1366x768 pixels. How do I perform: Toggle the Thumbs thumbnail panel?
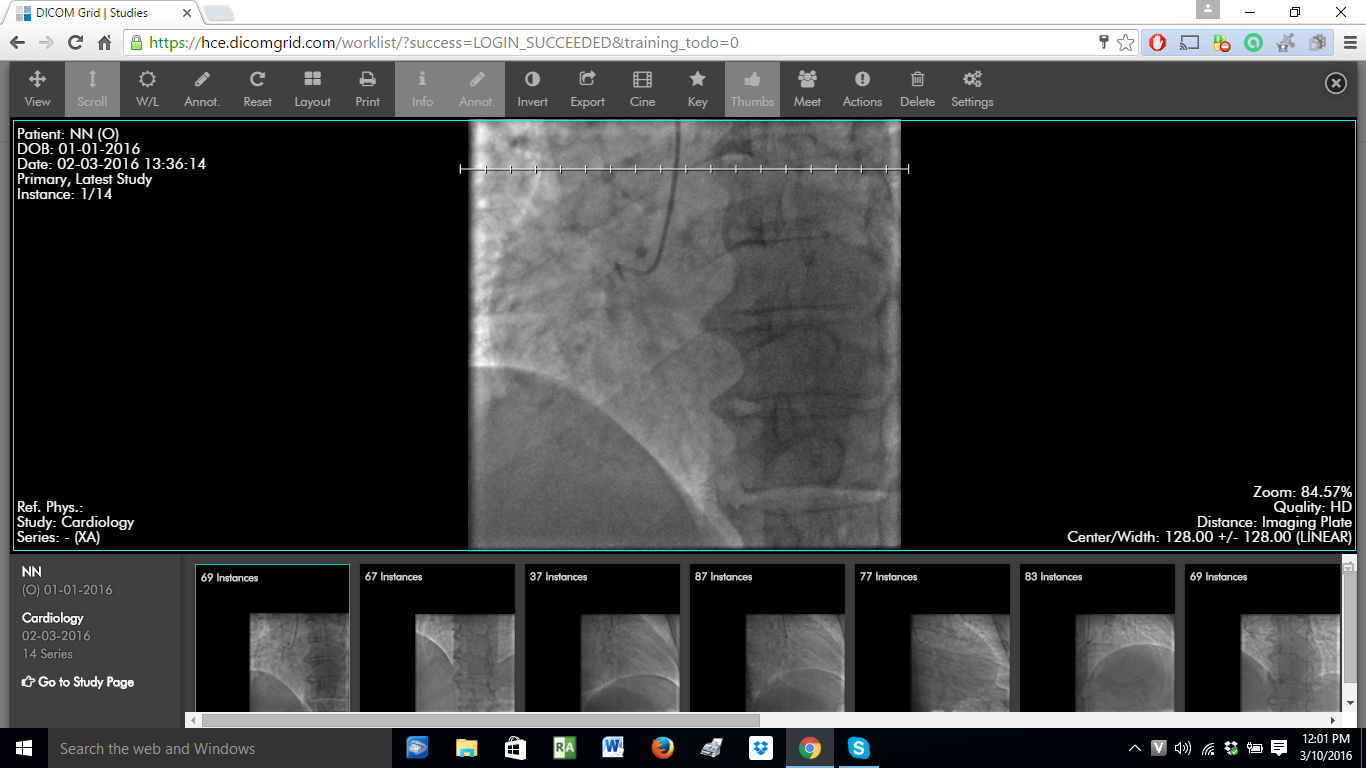tap(752, 89)
